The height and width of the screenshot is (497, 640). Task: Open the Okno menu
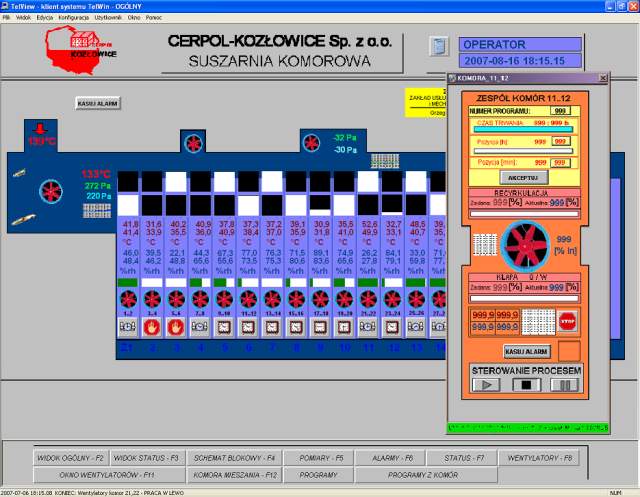click(134, 18)
